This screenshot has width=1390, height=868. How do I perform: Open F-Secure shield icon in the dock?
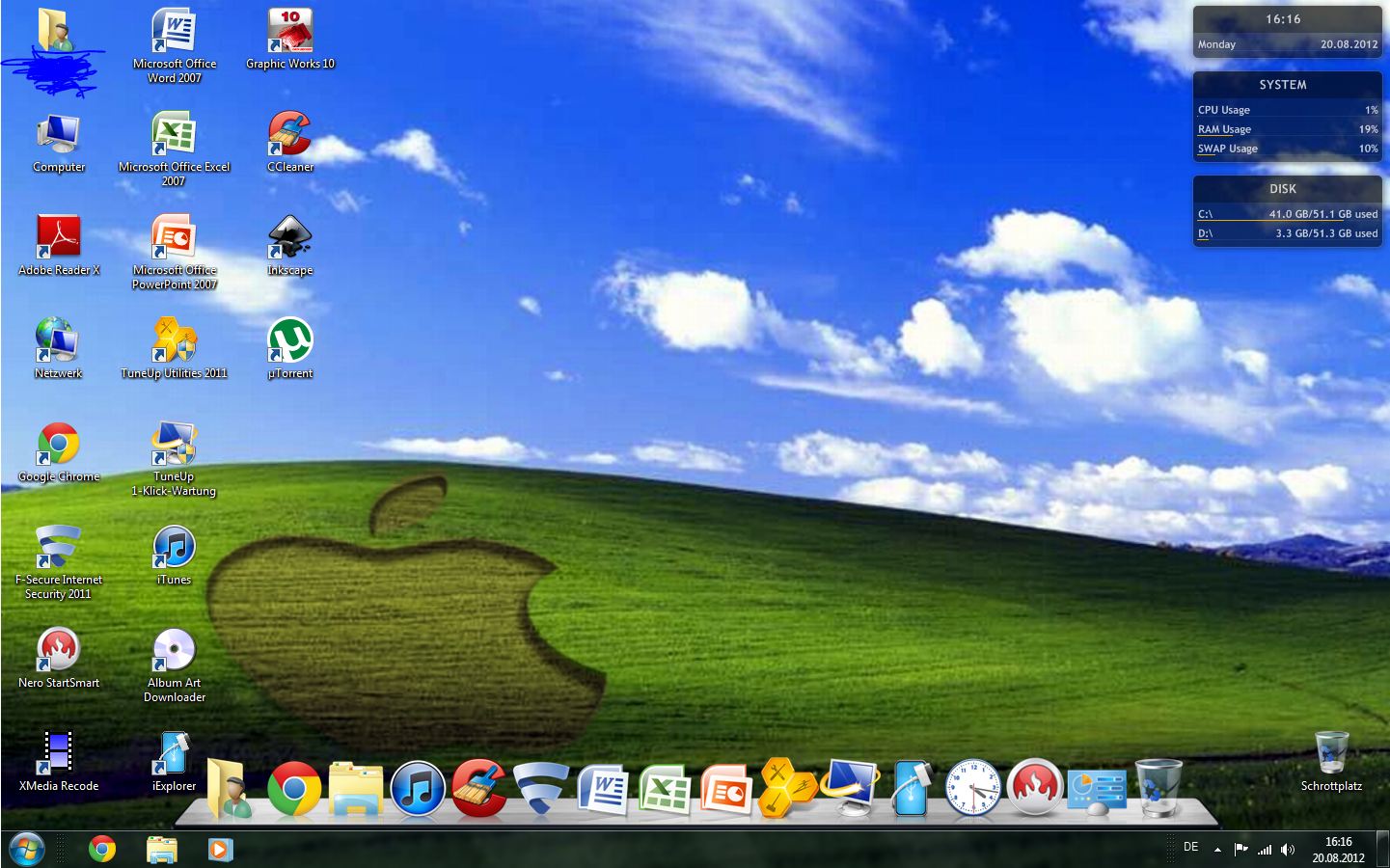(x=541, y=789)
